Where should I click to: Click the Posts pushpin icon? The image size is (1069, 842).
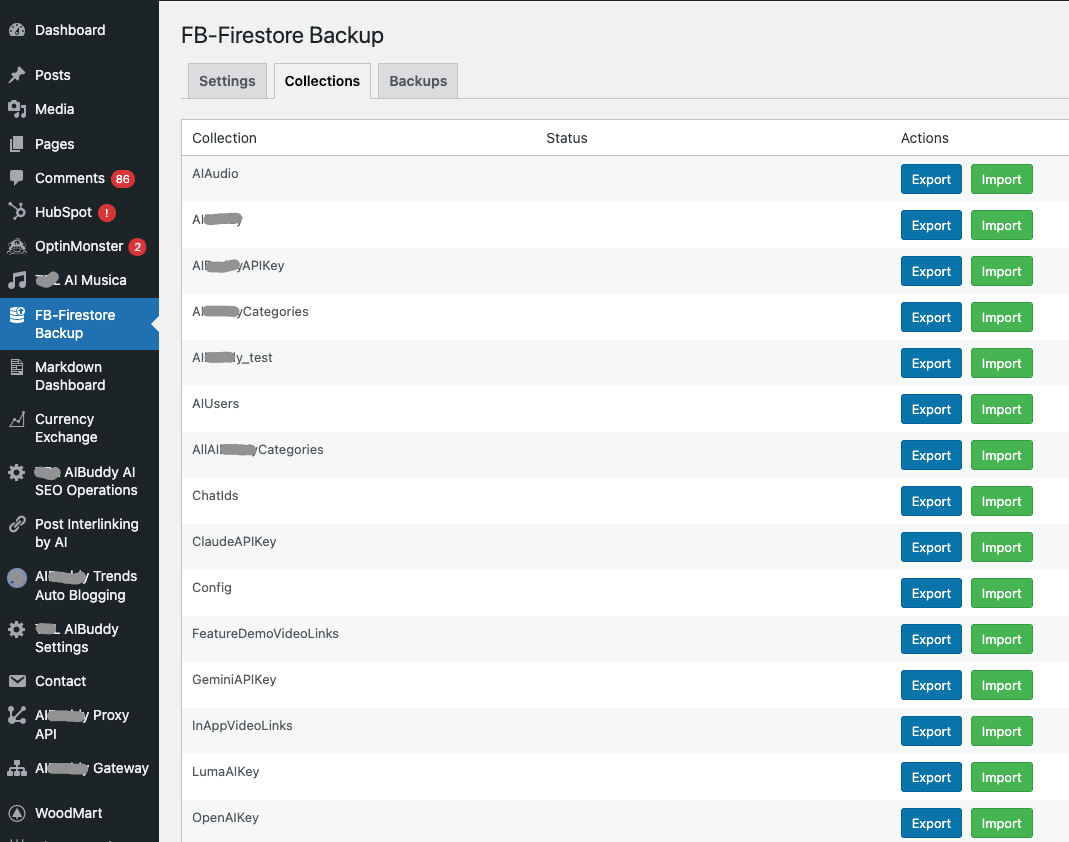17,75
